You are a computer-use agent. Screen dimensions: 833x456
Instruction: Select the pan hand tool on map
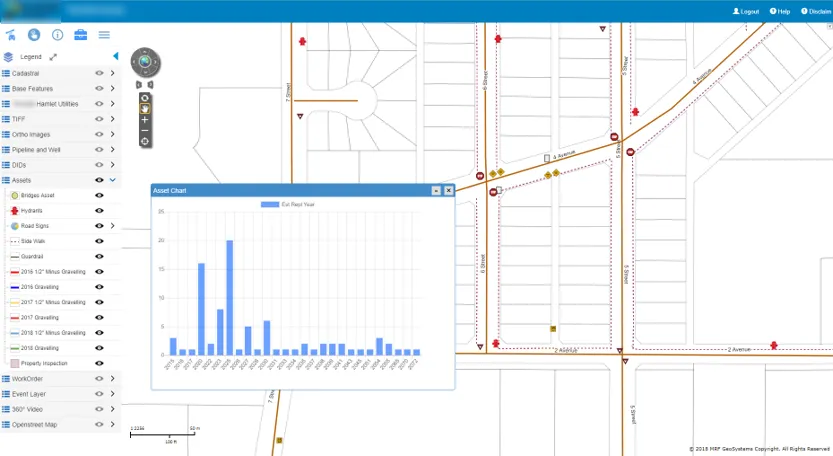pyautogui.click(x=144, y=108)
